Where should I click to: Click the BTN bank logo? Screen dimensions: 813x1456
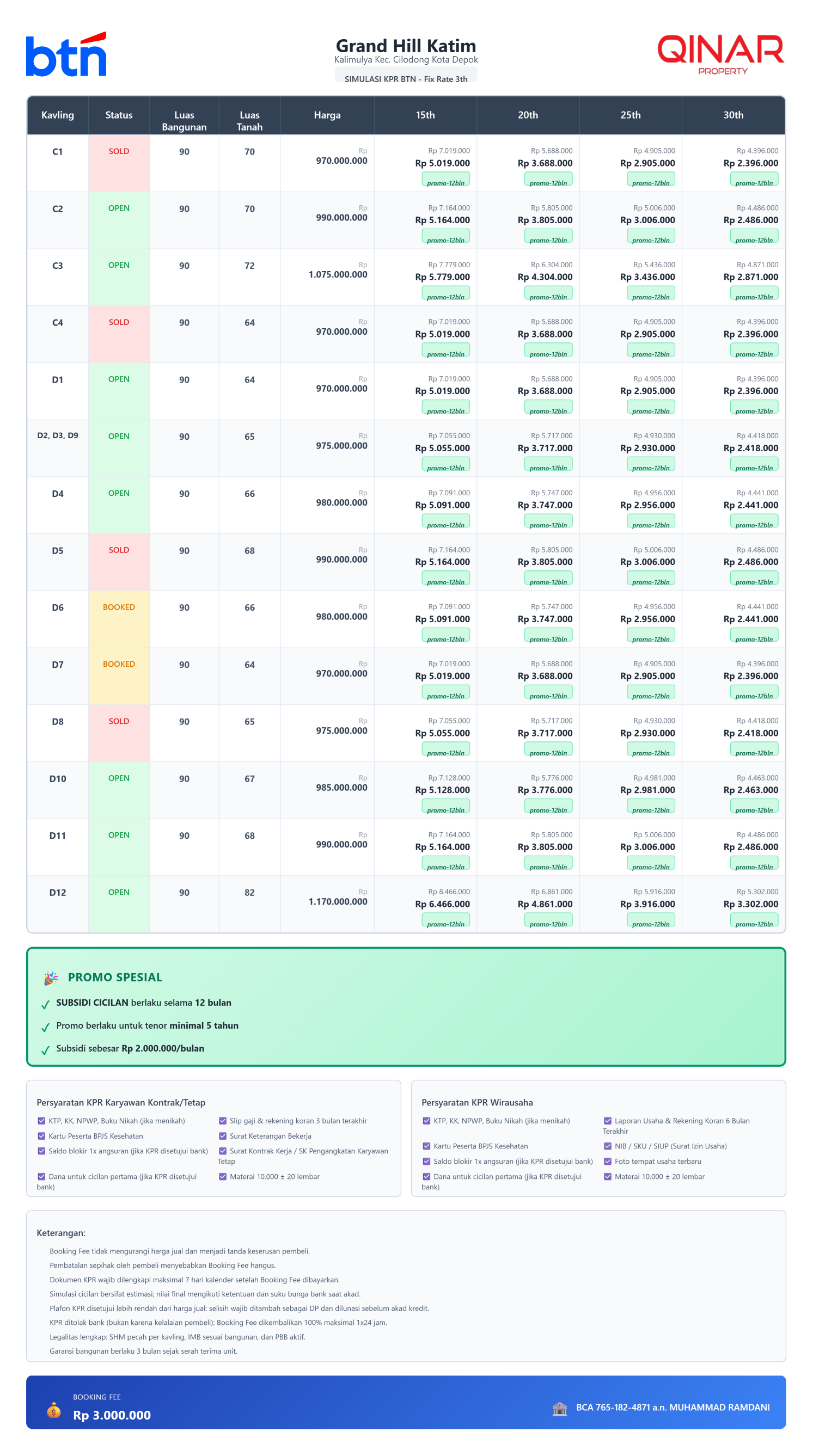(x=66, y=55)
